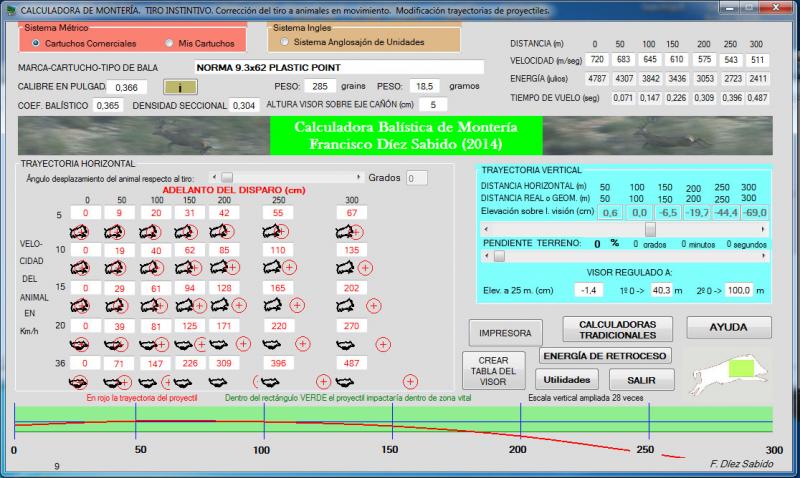
Task: Select the Cartuchos Comerciales radio option
Action: (36, 44)
